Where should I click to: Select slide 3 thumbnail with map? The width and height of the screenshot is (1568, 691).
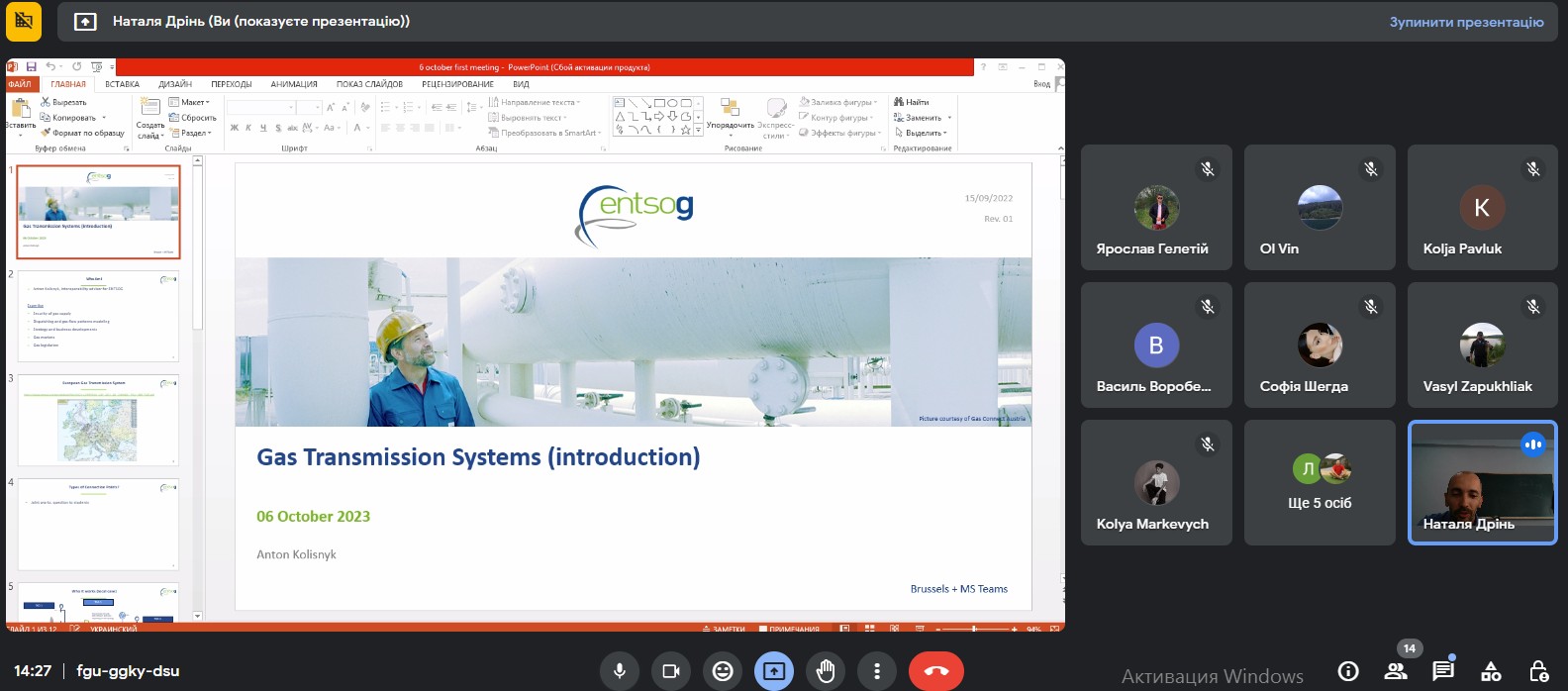tap(97, 420)
